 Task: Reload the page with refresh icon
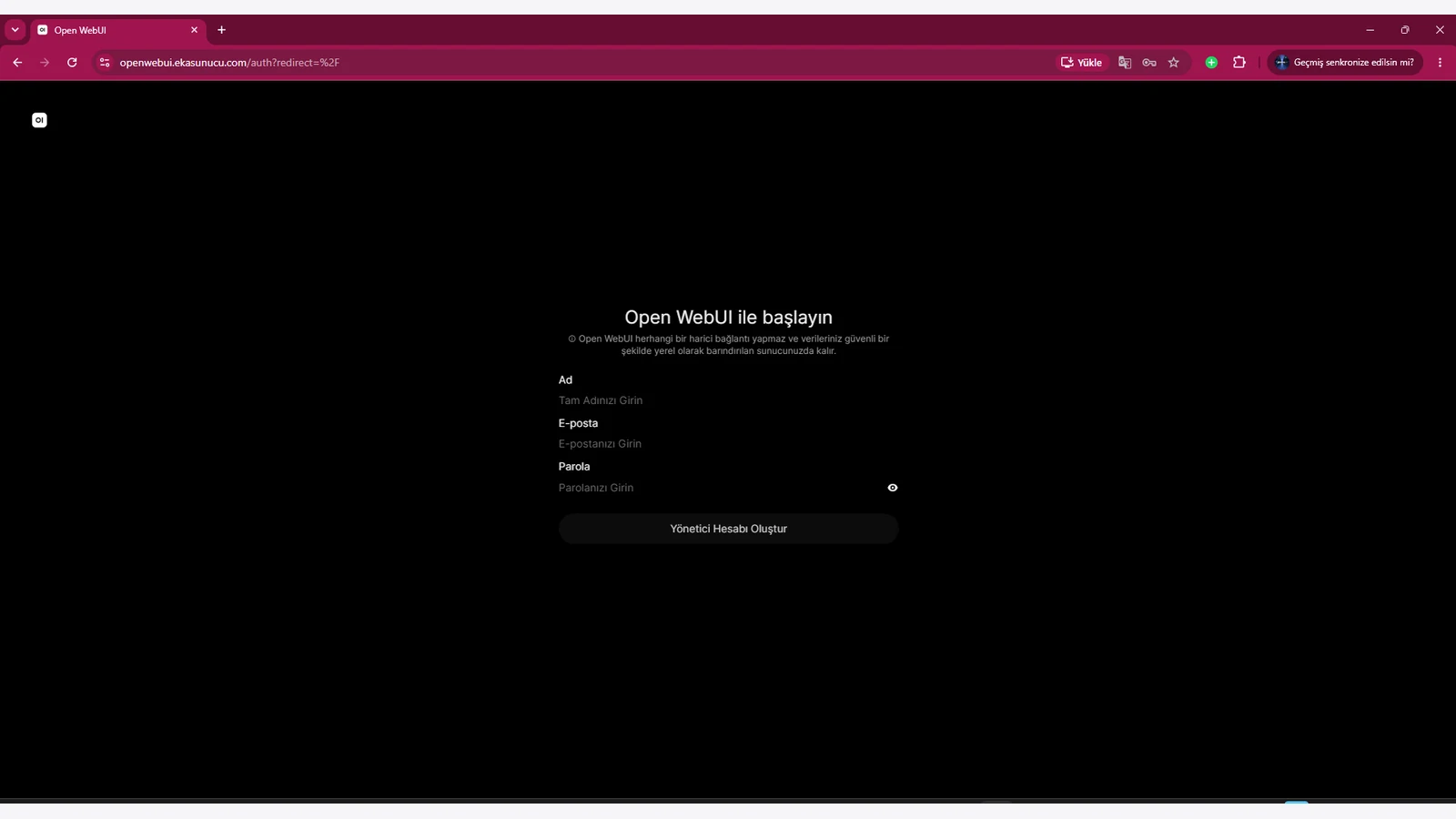click(x=72, y=63)
